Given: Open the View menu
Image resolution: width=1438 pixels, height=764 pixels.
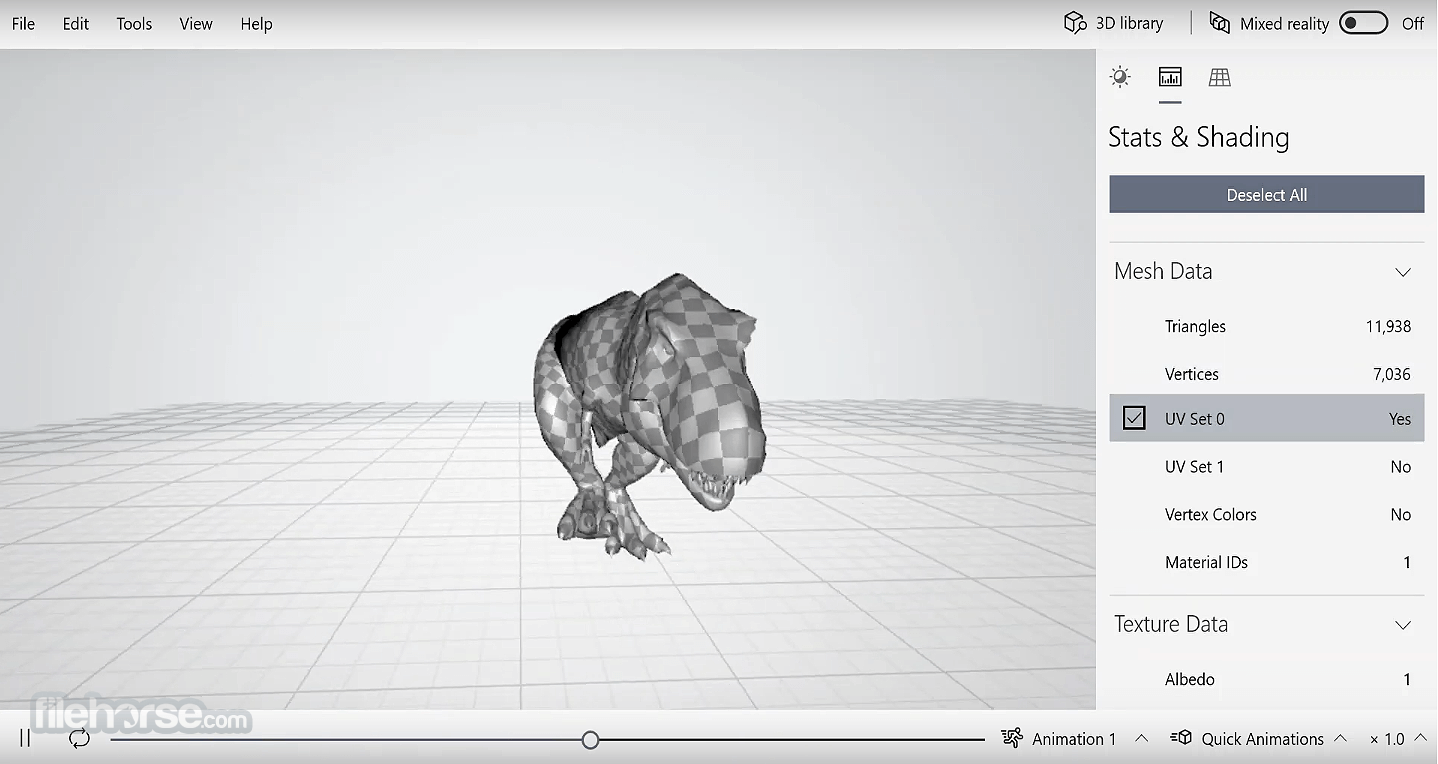Looking at the screenshot, I should click(x=196, y=24).
